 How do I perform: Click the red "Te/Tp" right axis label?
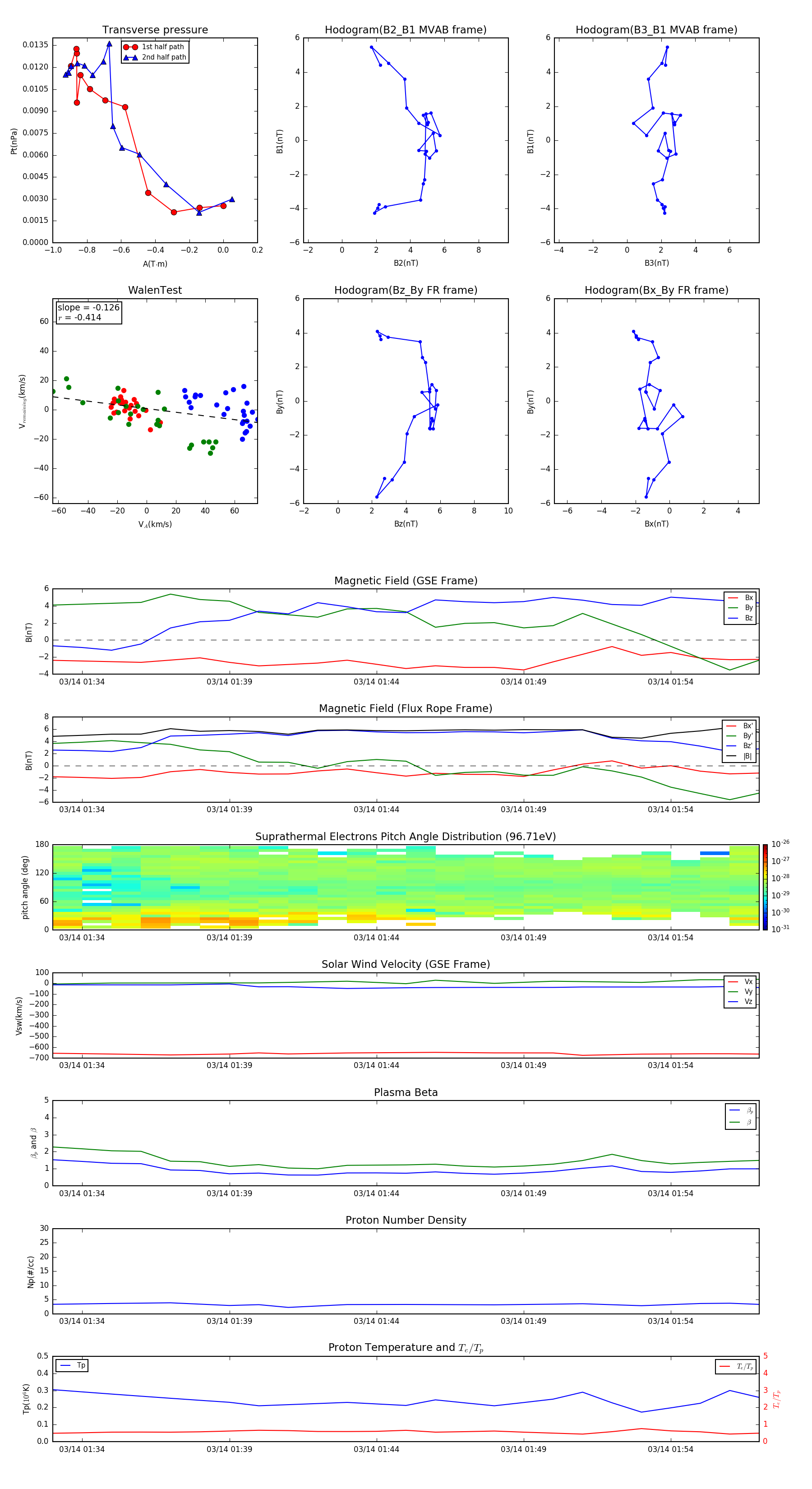coord(776,1399)
